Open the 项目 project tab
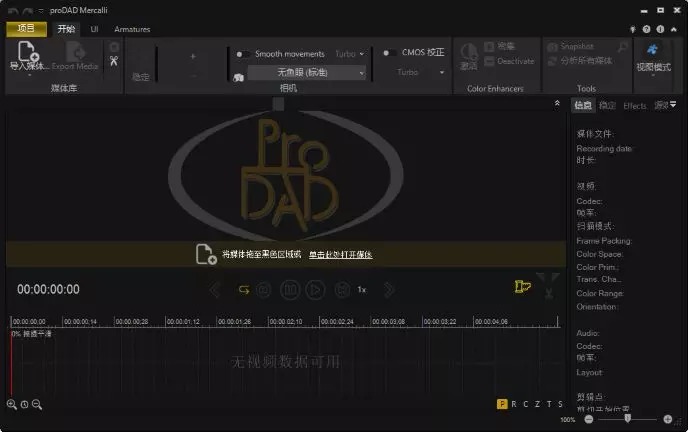Viewport: 688px width, 432px height. tap(26, 29)
